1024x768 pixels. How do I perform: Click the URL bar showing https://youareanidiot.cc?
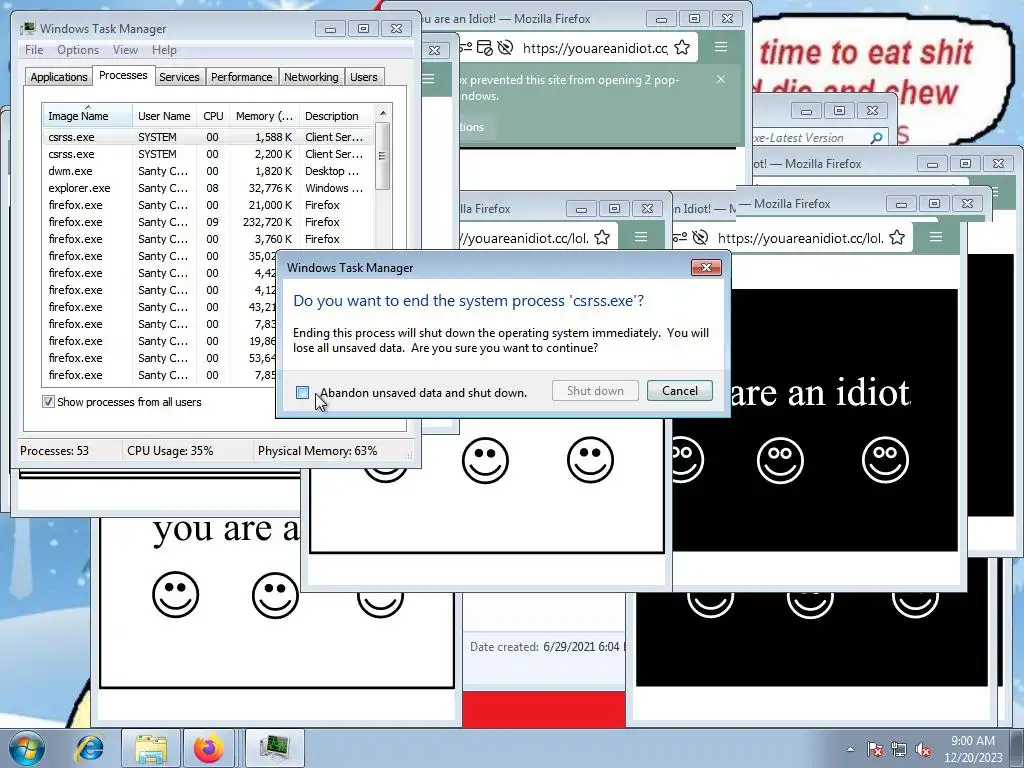(x=595, y=48)
